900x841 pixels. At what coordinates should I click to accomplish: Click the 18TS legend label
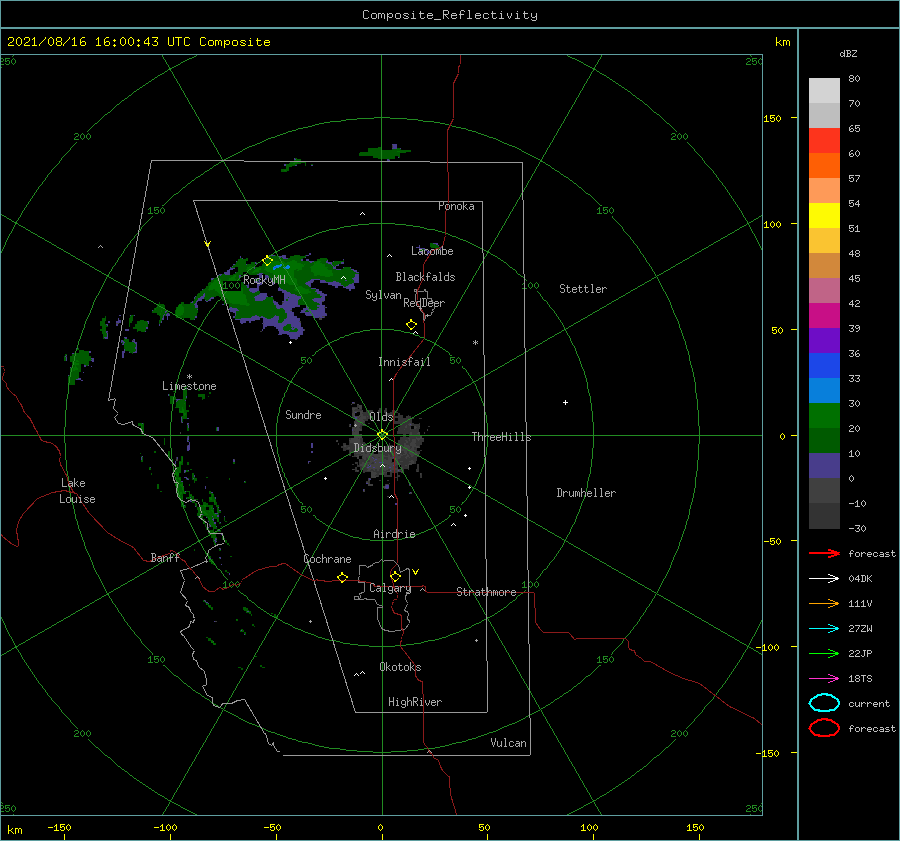[x=860, y=679]
